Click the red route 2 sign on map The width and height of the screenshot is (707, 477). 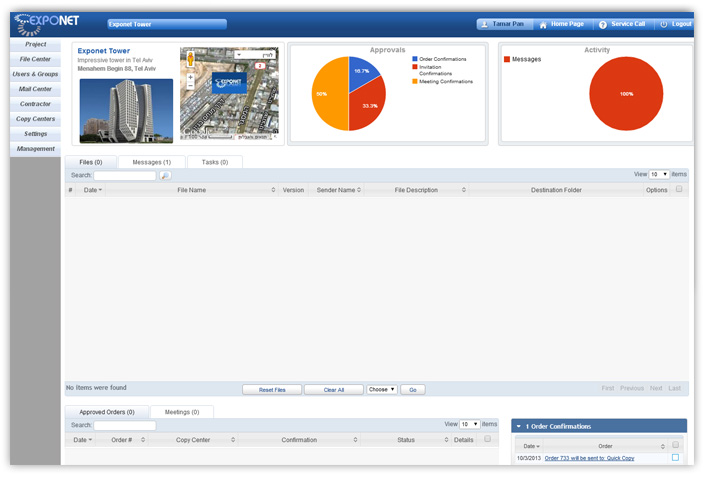[x=259, y=66]
